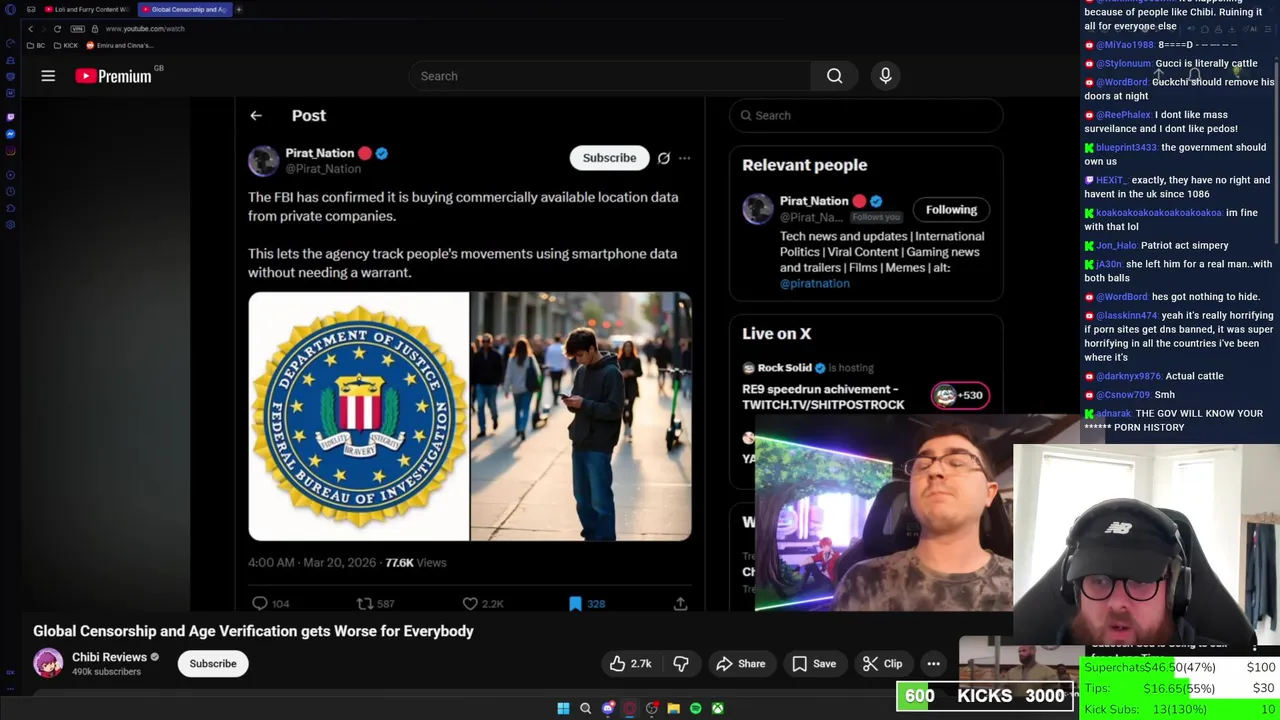This screenshot has width=1280, height=720.
Task: Click the Kicks 600 of 3000 progress bar
Action: click(984, 696)
